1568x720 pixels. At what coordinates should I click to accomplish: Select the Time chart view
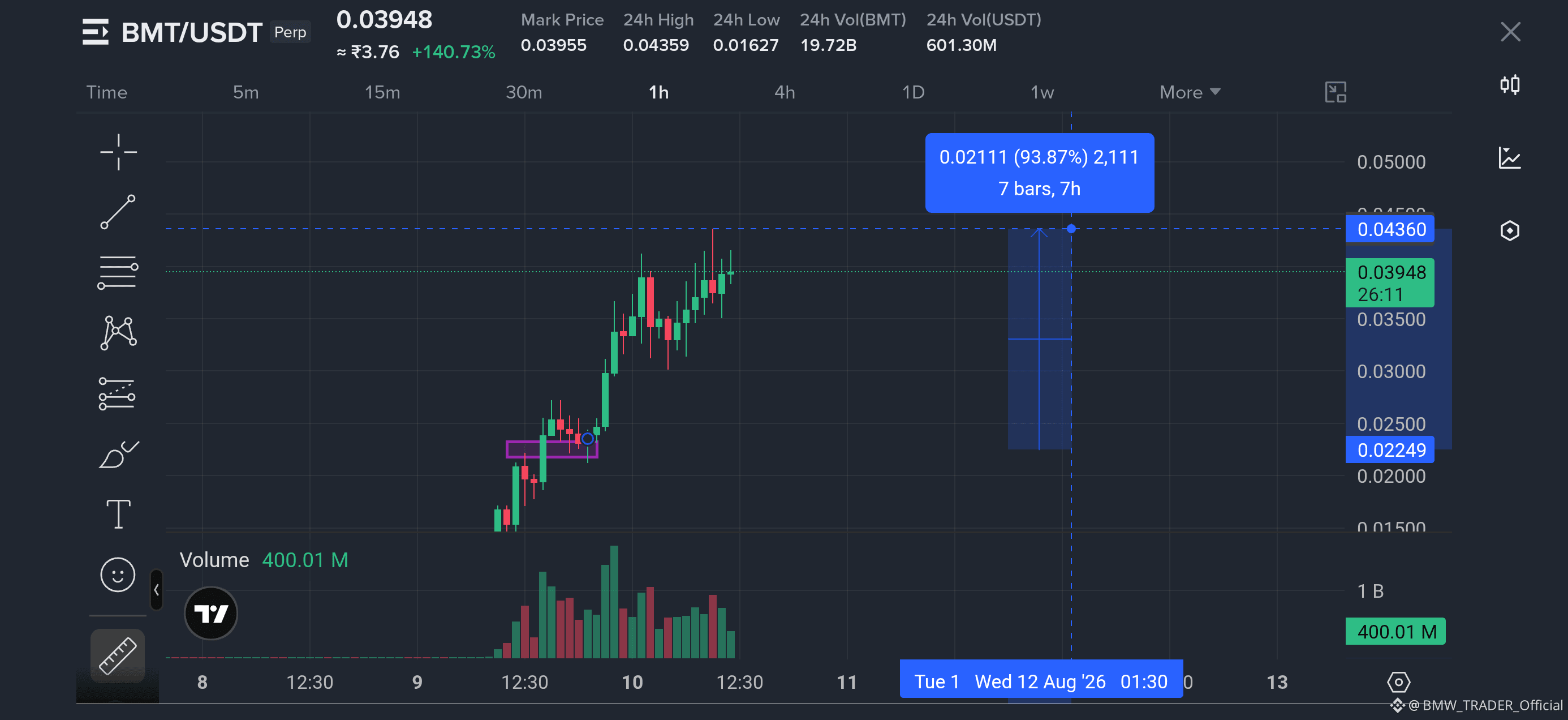(106, 92)
